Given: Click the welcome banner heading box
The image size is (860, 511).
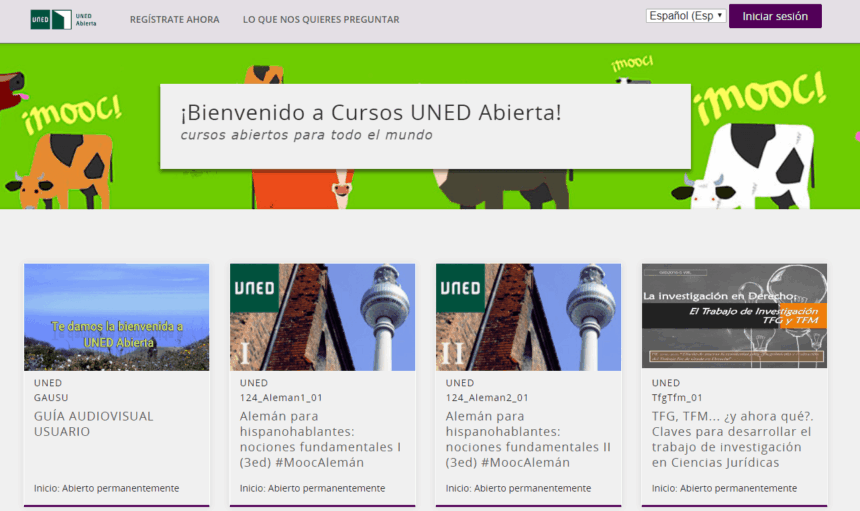Looking at the screenshot, I should (425, 126).
